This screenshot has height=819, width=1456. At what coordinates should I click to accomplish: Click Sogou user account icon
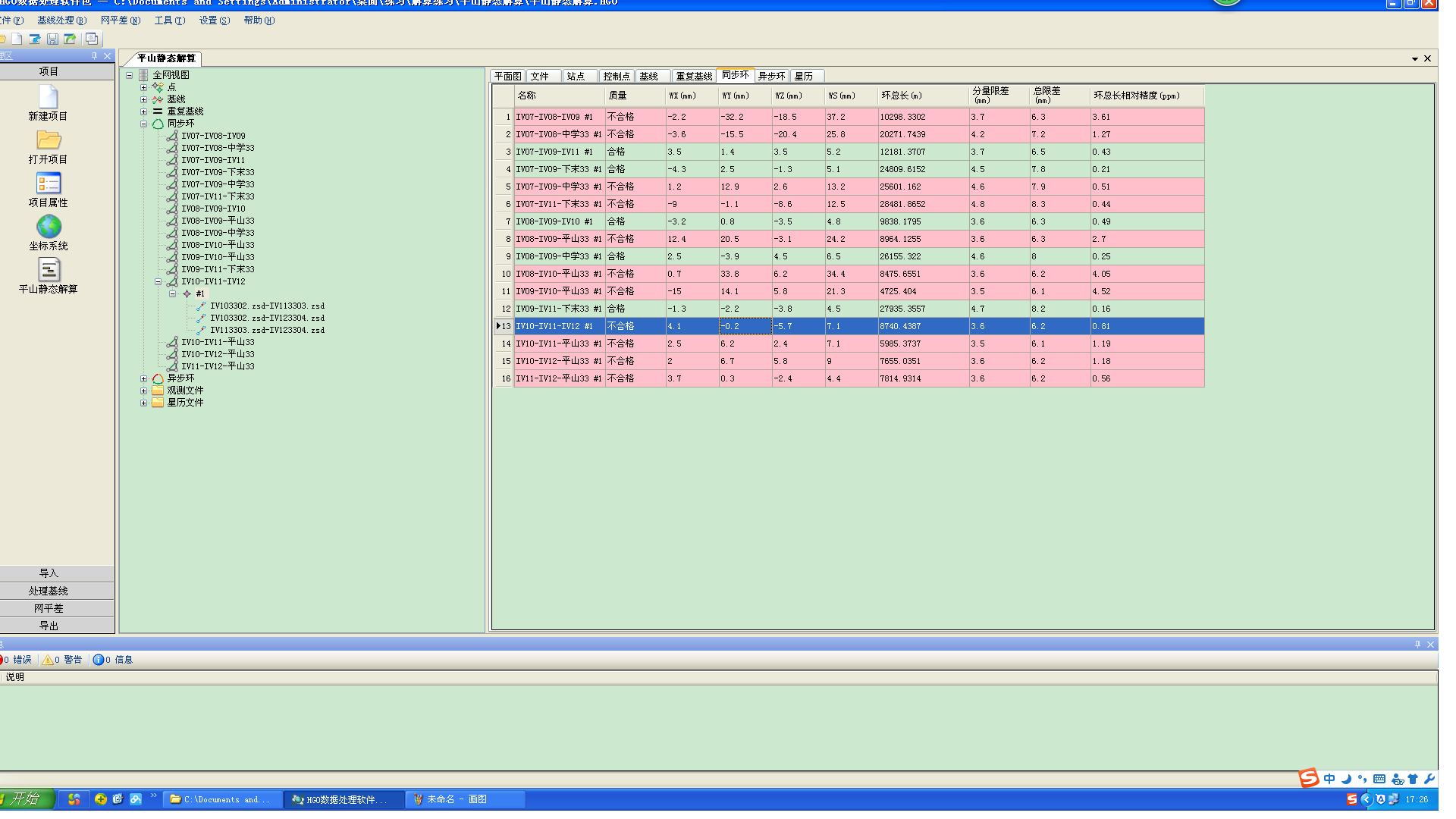pyautogui.click(x=1397, y=779)
